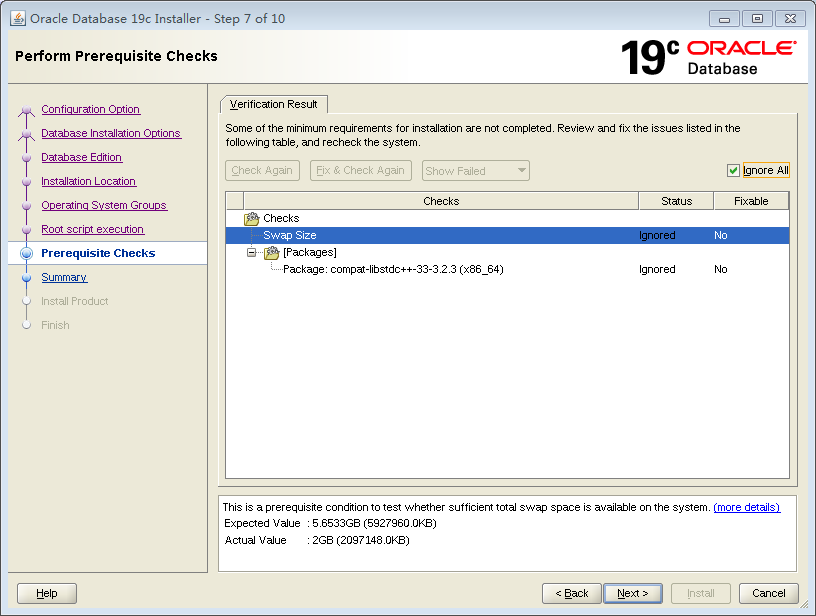Screen dimensions: 816x616
Task: Toggle the Ignore All checkbox
Action: 733,171
